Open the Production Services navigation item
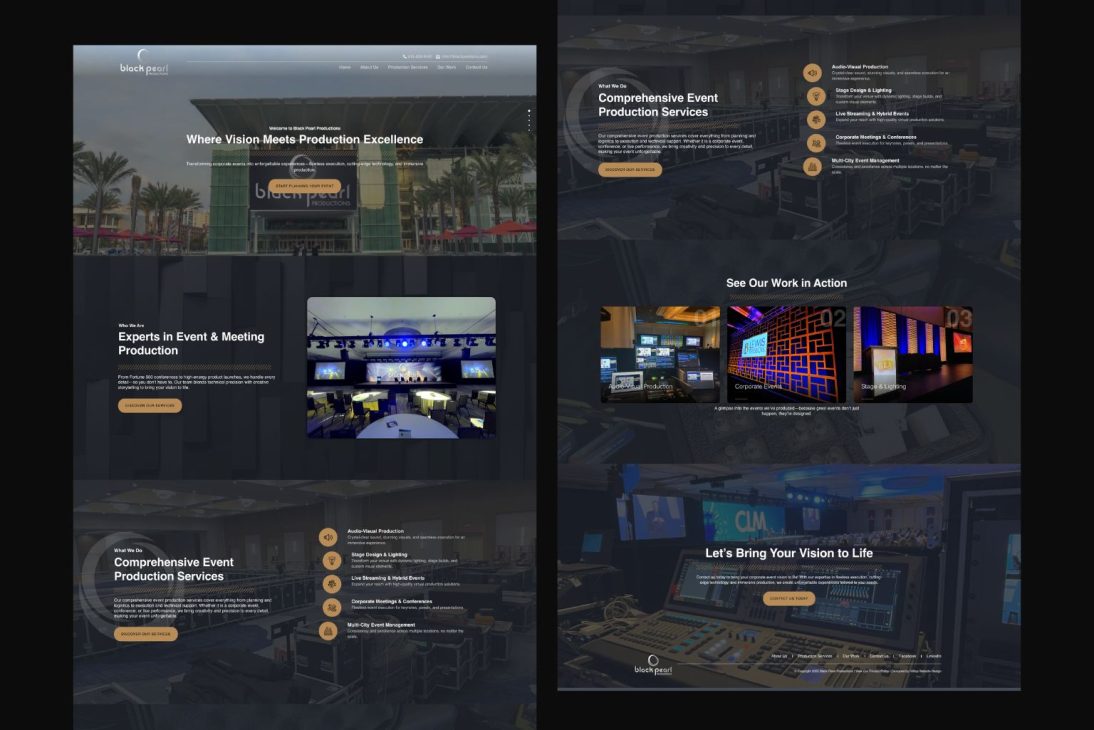Viewport: 1094px width, 730px height. coord(408,67)
